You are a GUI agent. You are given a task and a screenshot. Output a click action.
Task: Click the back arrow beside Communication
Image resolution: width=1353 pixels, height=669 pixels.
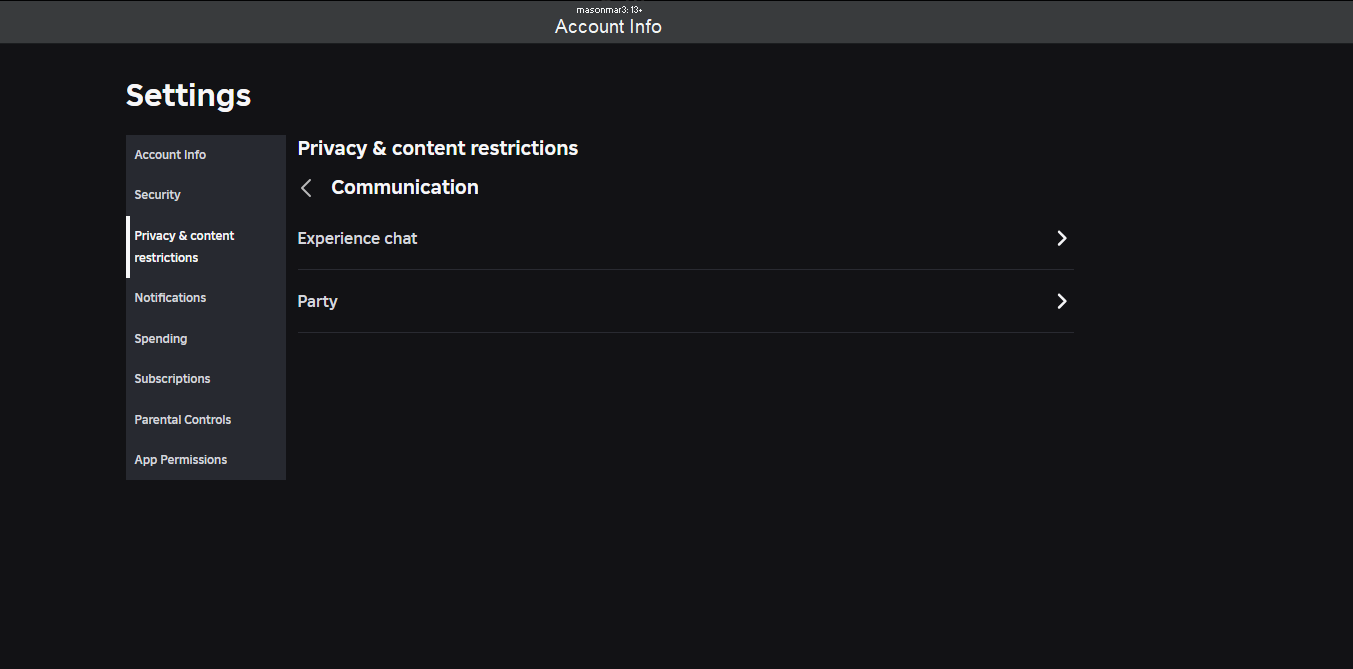307,188
